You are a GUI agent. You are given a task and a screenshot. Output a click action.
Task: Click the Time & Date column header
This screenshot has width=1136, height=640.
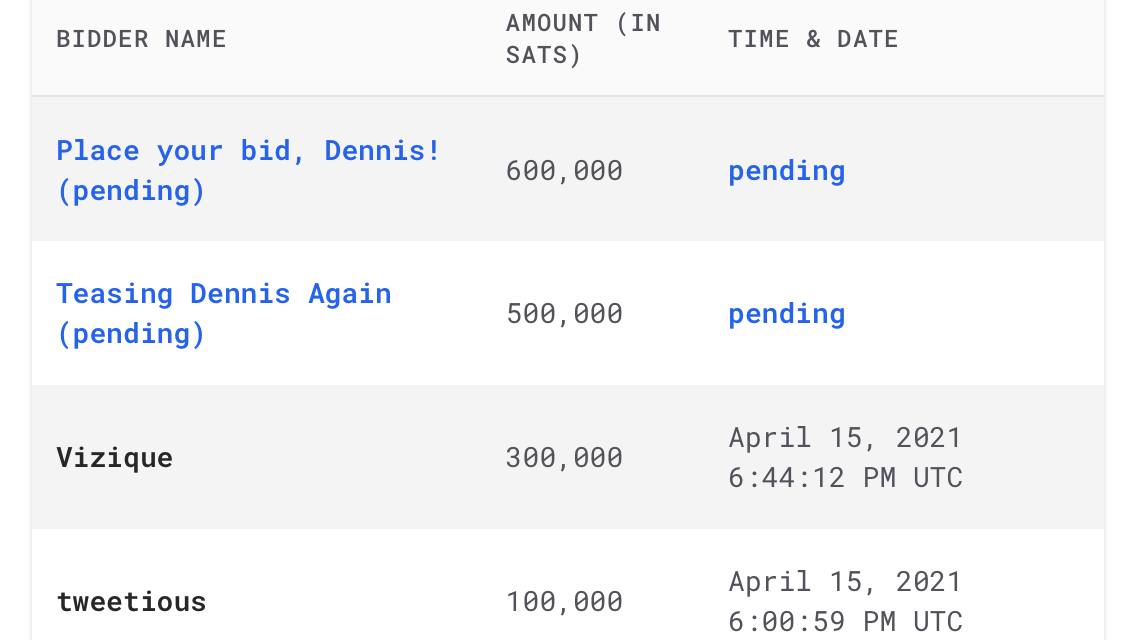click(x=813, y=38)
